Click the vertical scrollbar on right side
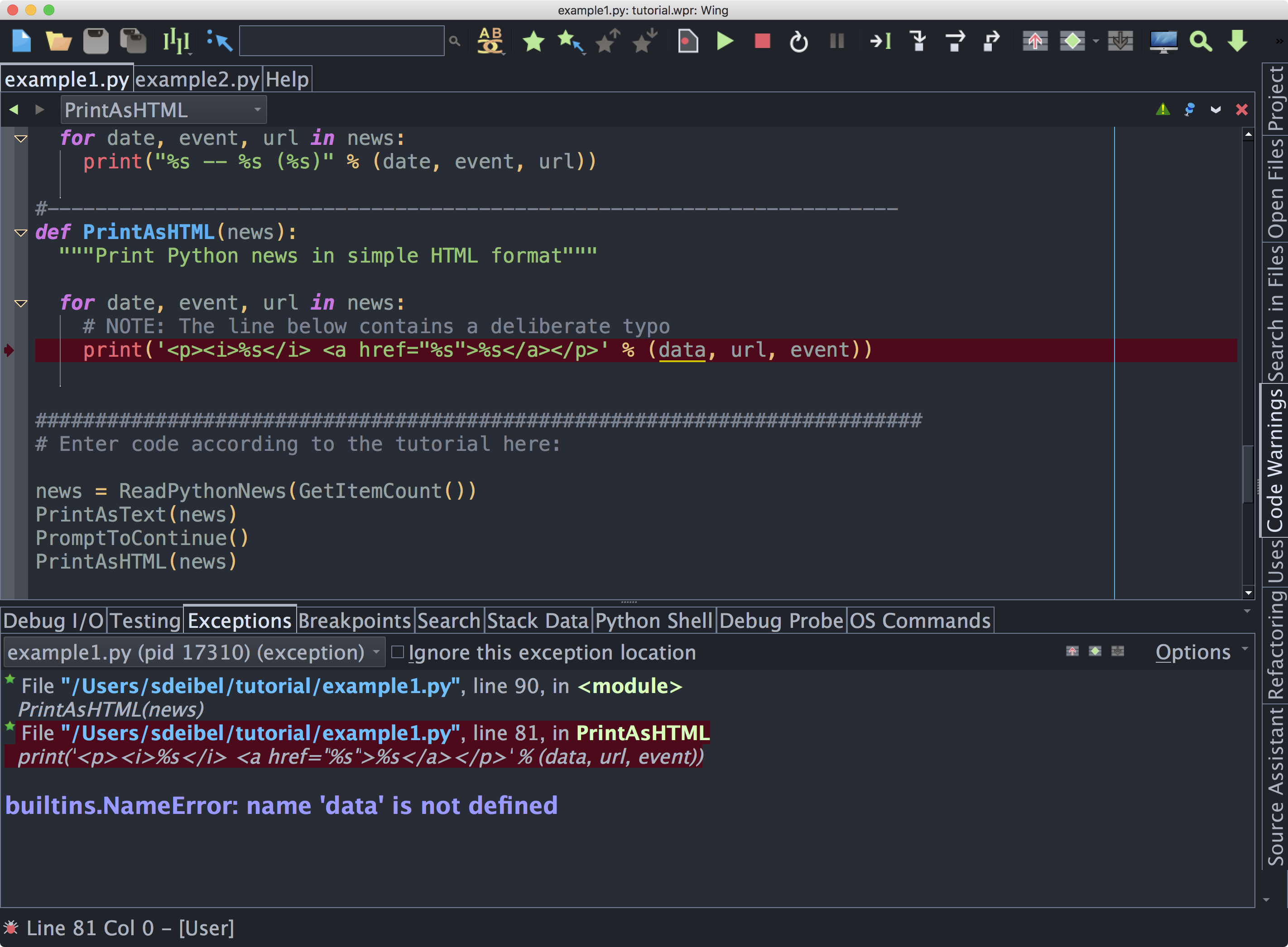 coord(1243,490)
